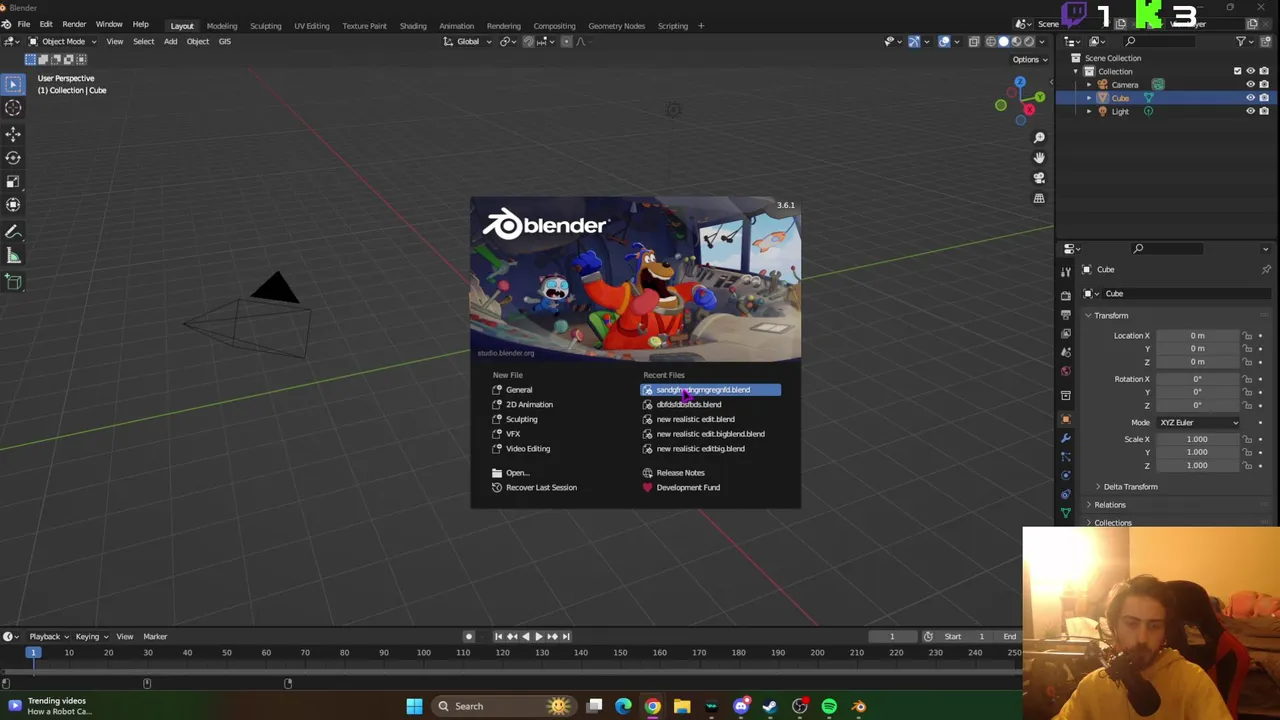Screen dimensions: 1280x720
Task: Switch orthographic/perspective grid icon
Action: point(1039,198)
